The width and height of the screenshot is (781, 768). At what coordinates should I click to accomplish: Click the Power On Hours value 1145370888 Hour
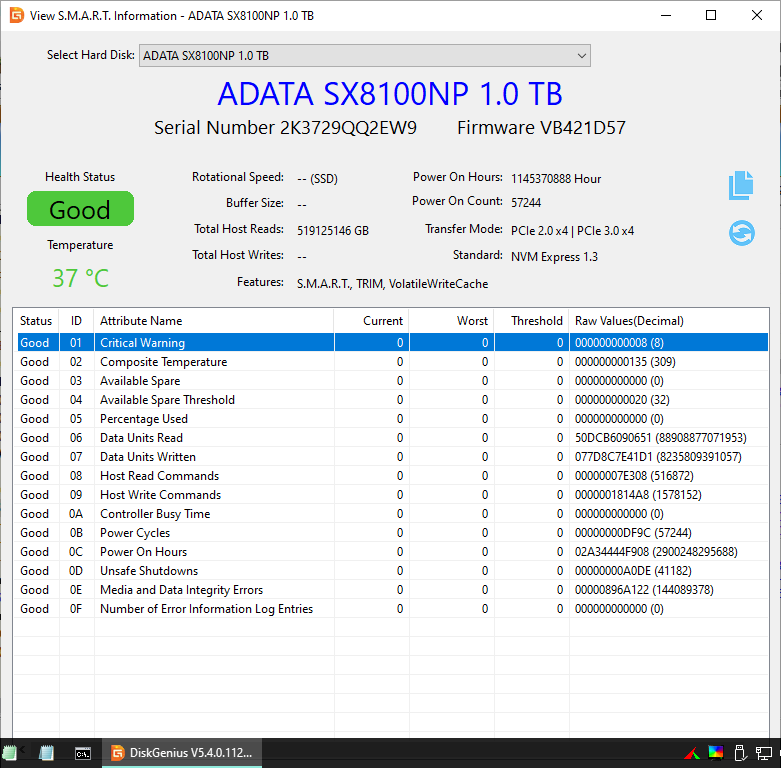[556, 179]
